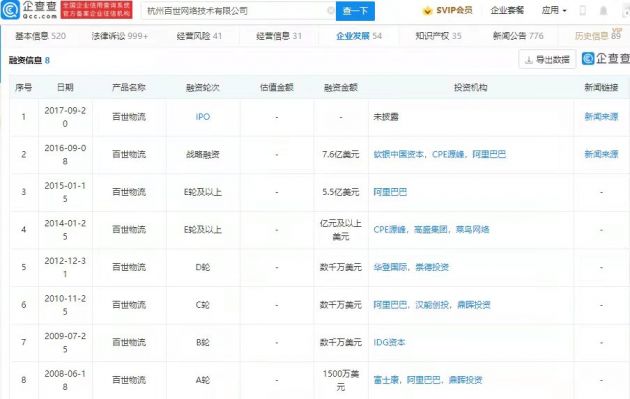Open 新闻来源 link for the 战略融资 row
The height and width of the screenshot is (399, 630).
(x=601, y=154)
